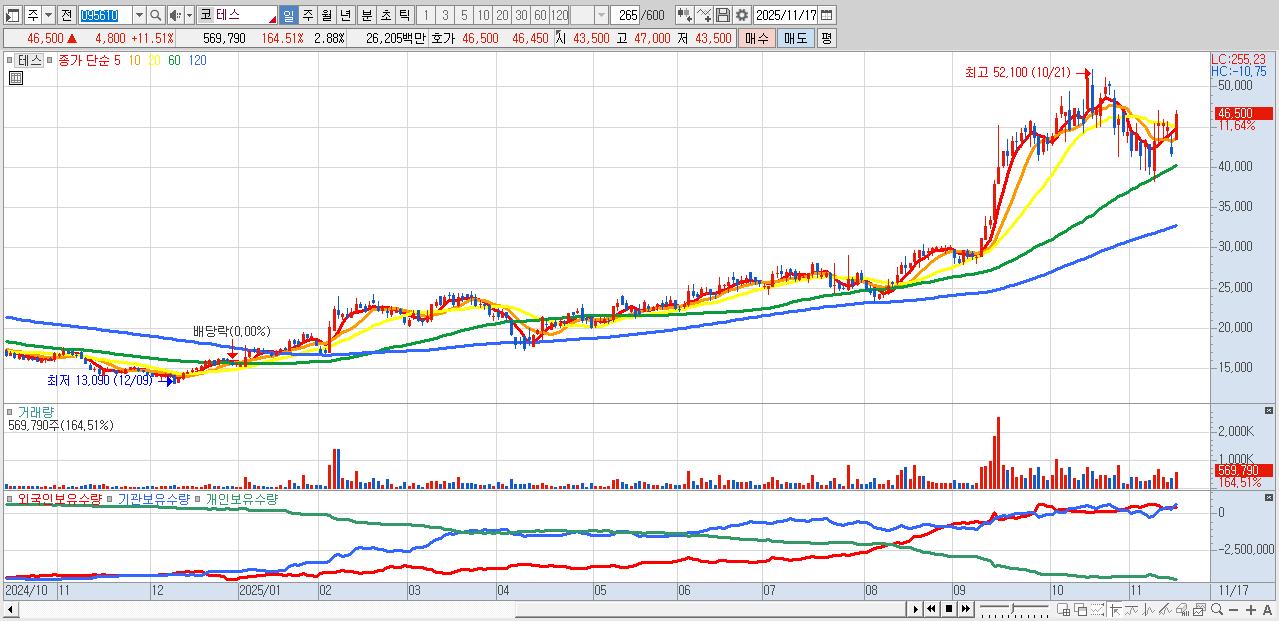Toggle the 개인보유수량 indicator square marker
The height and width of the screenshot is (621, 1279).
[198, 498]
